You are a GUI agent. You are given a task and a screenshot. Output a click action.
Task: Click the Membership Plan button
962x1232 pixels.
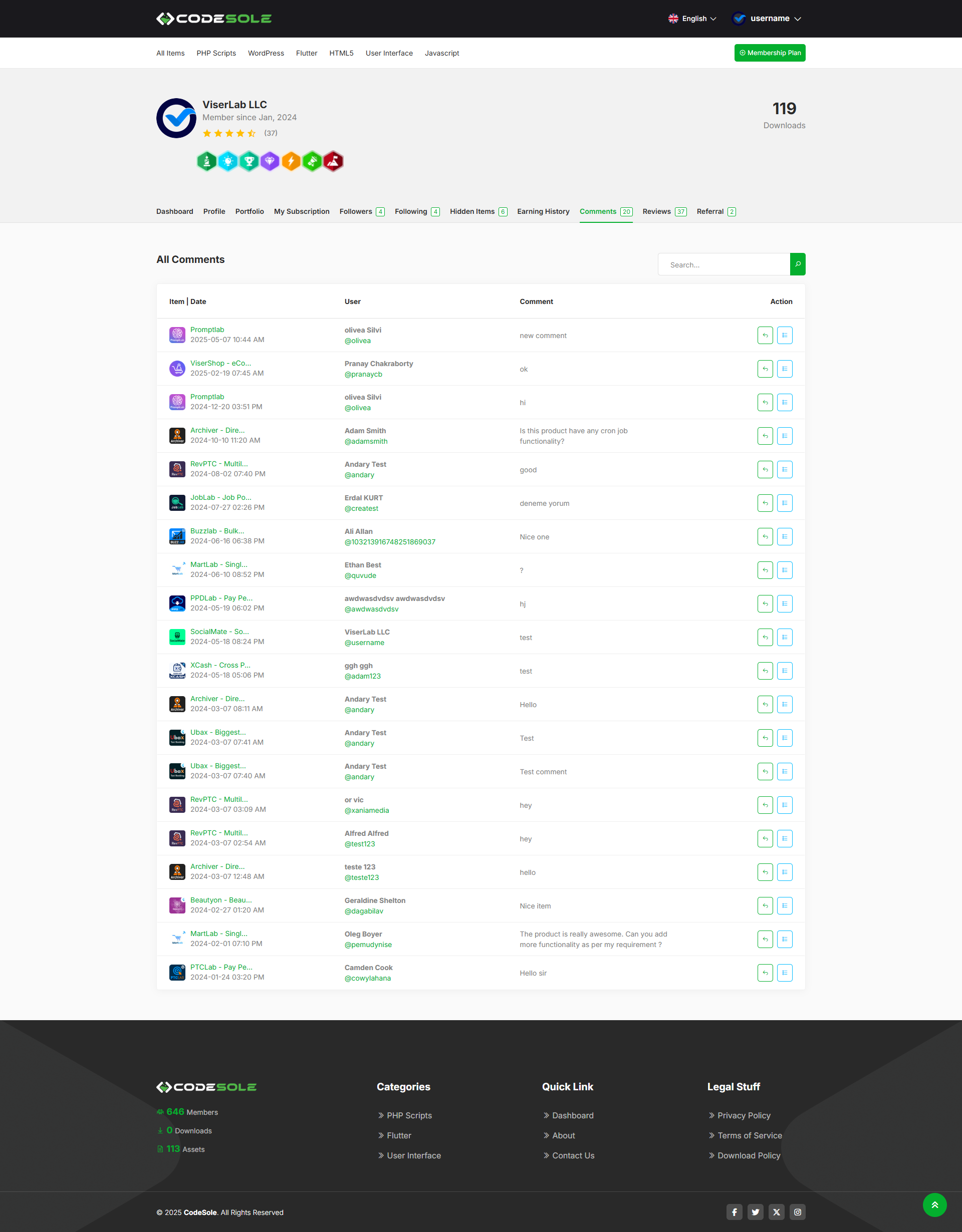click(769, 53)
